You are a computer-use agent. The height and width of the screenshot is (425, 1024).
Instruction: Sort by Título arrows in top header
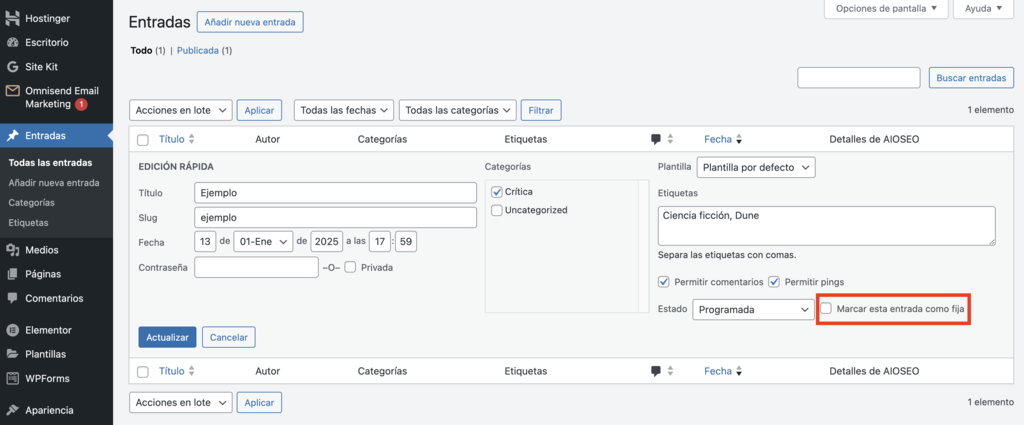point(191,139)
